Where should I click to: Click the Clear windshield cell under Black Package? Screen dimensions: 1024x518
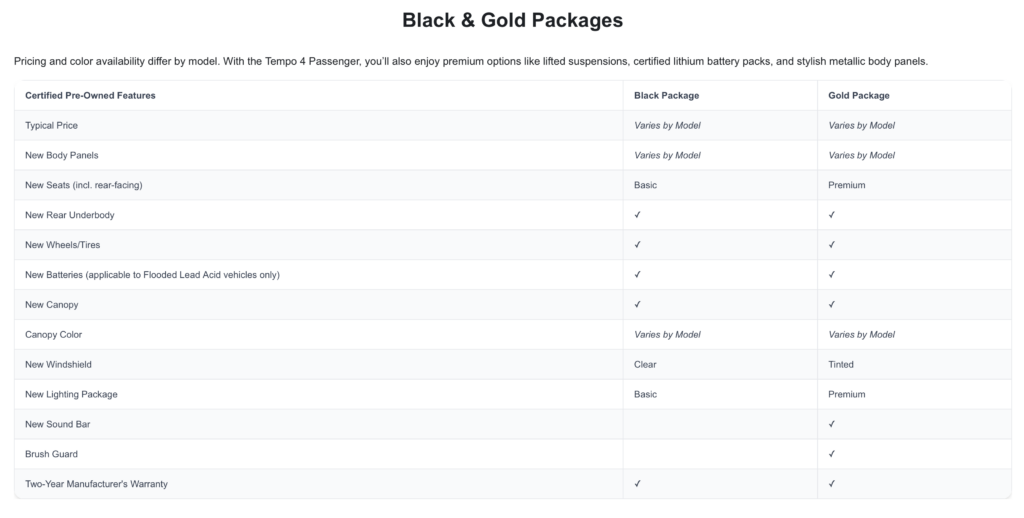[x=645, y=365]
